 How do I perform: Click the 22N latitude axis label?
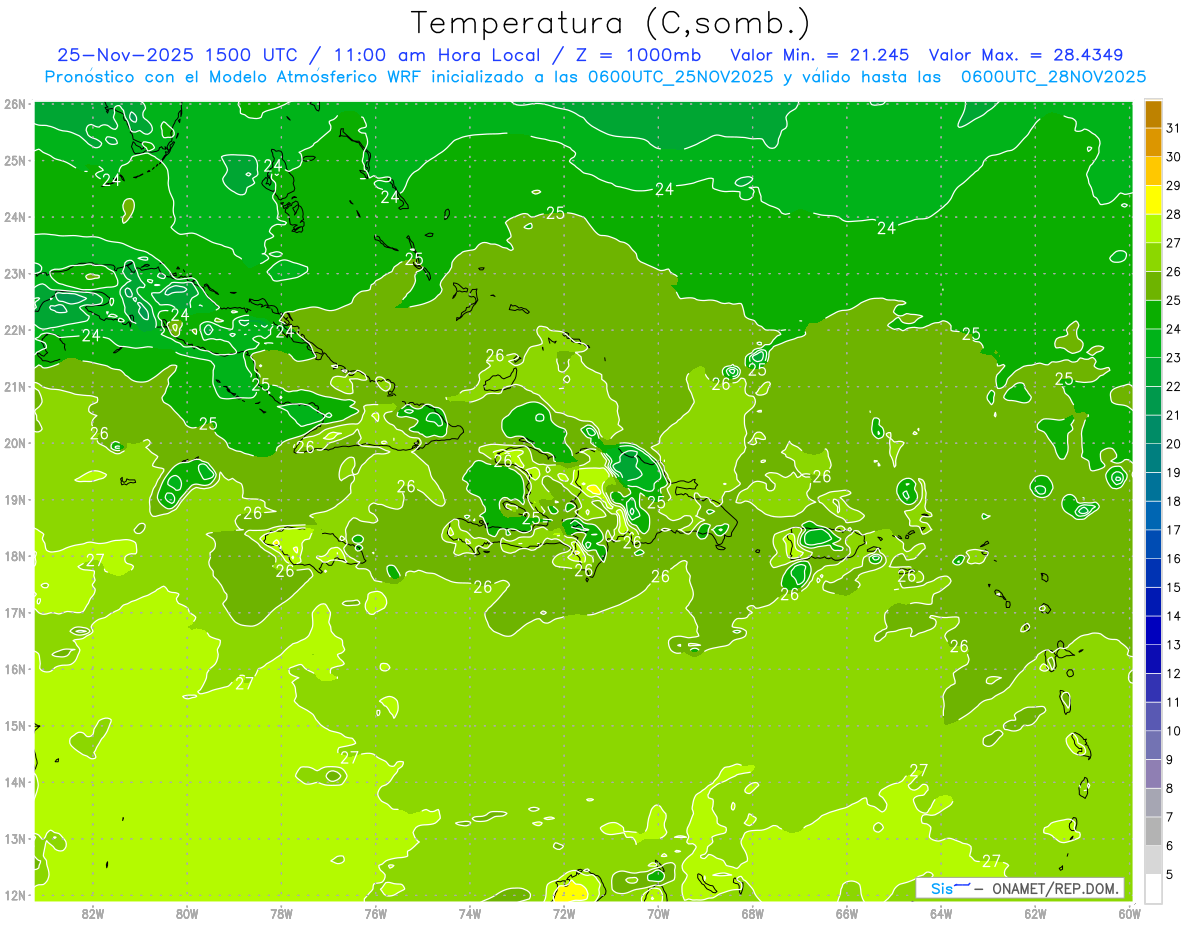point(15,330)
